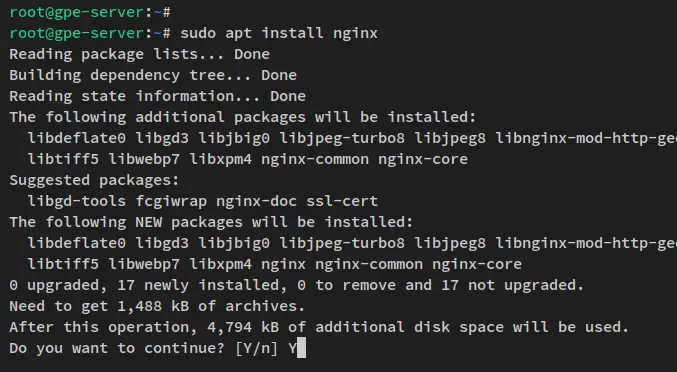This screenshot has height=372, width=677.
Task: Click "libwebp7" in the additional packages list
Action: (144, 159)
